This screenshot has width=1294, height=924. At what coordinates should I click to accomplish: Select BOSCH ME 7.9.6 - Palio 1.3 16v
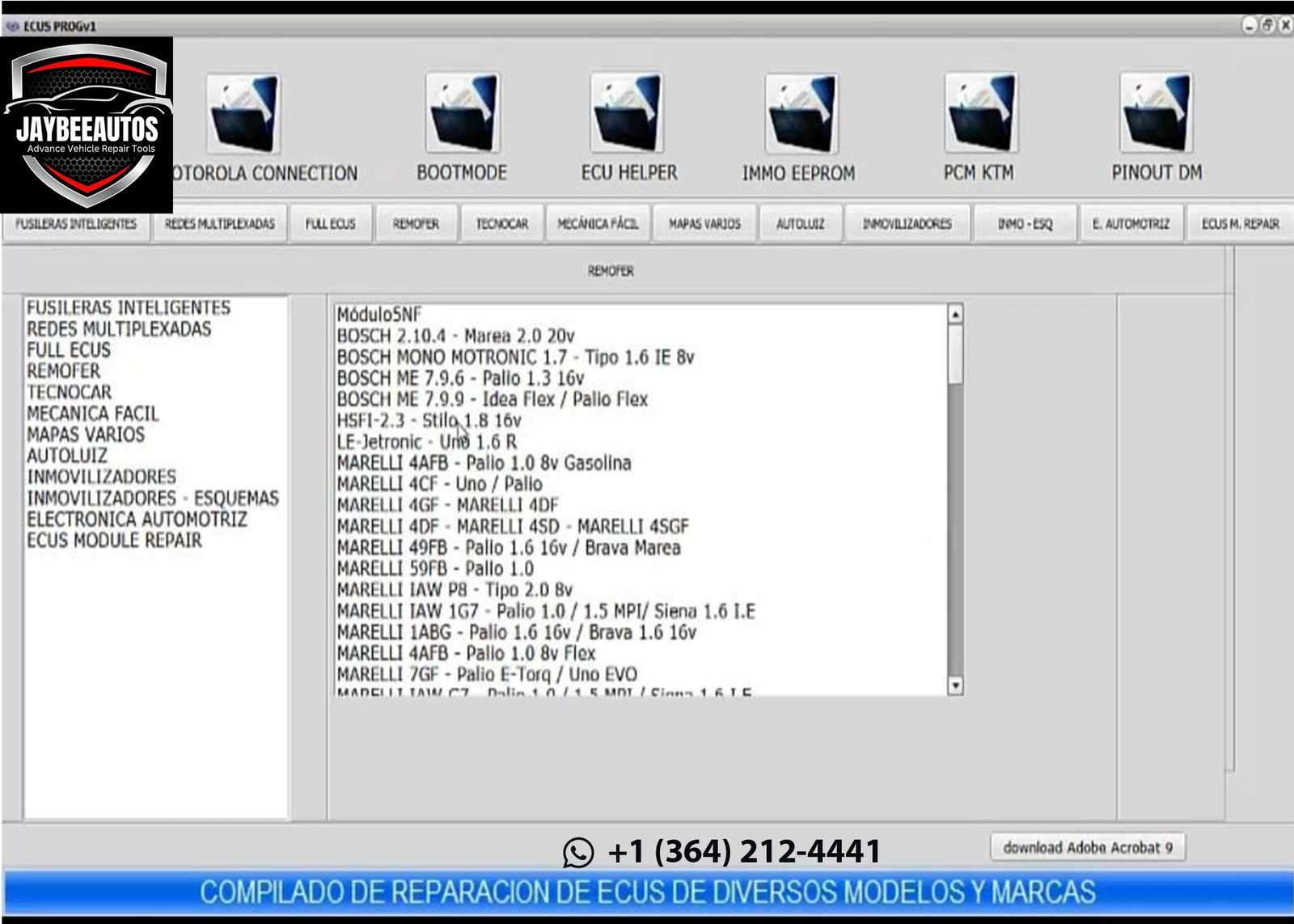(x=460, y=378)
